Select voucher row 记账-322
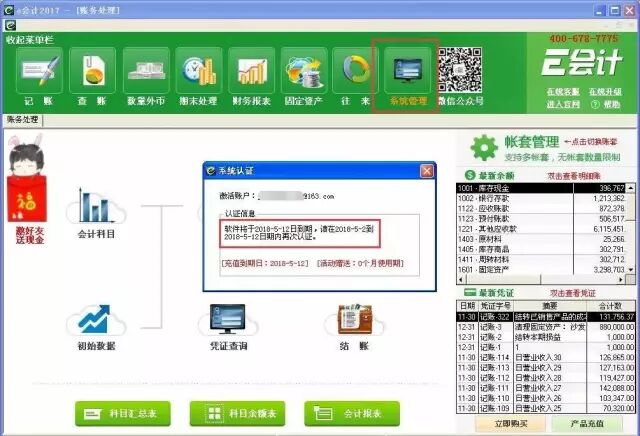Image resolution: width=640 pixels, height=436 pixels. point(546,317)
